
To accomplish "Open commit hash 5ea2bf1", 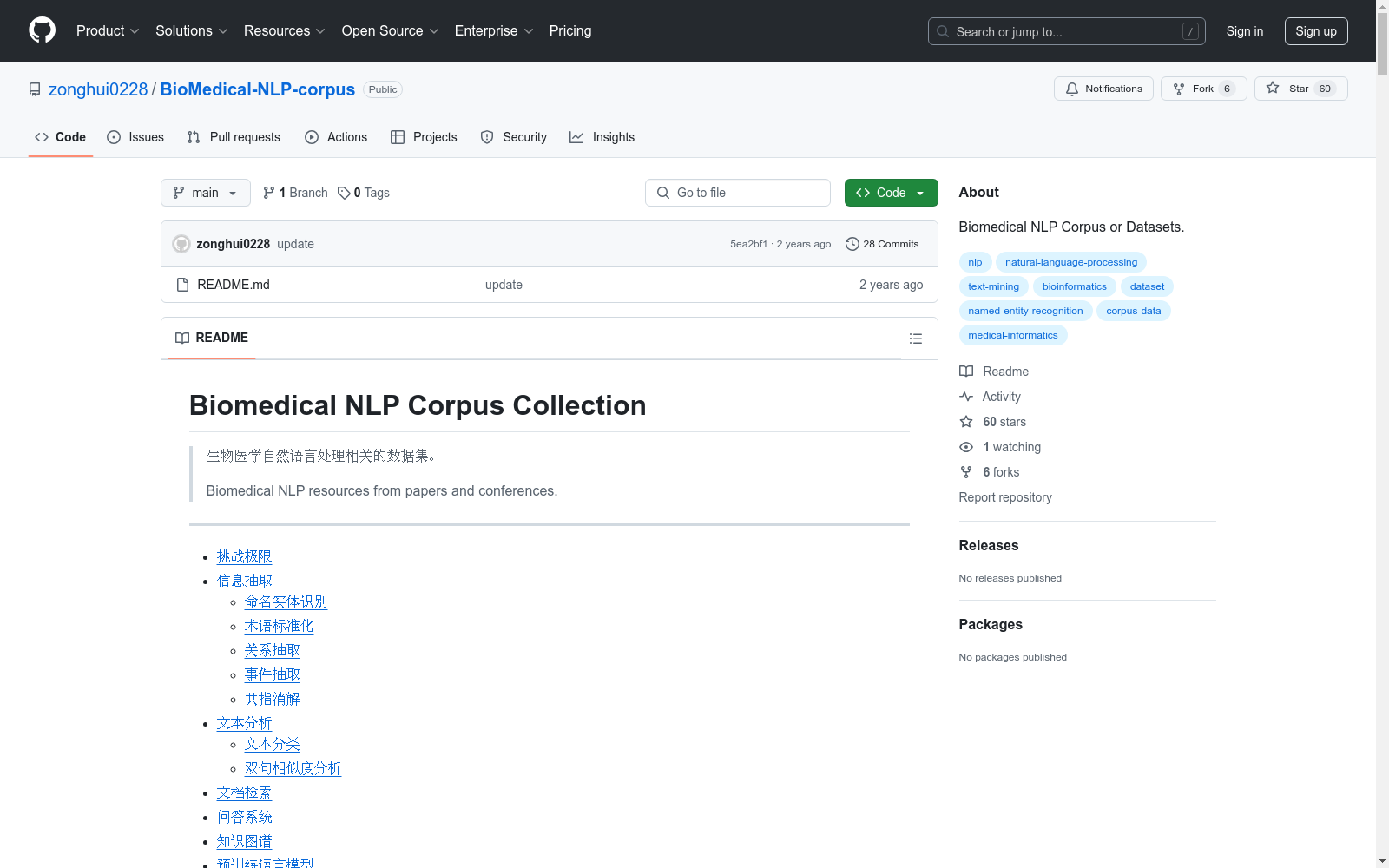I will click(748, 244).
